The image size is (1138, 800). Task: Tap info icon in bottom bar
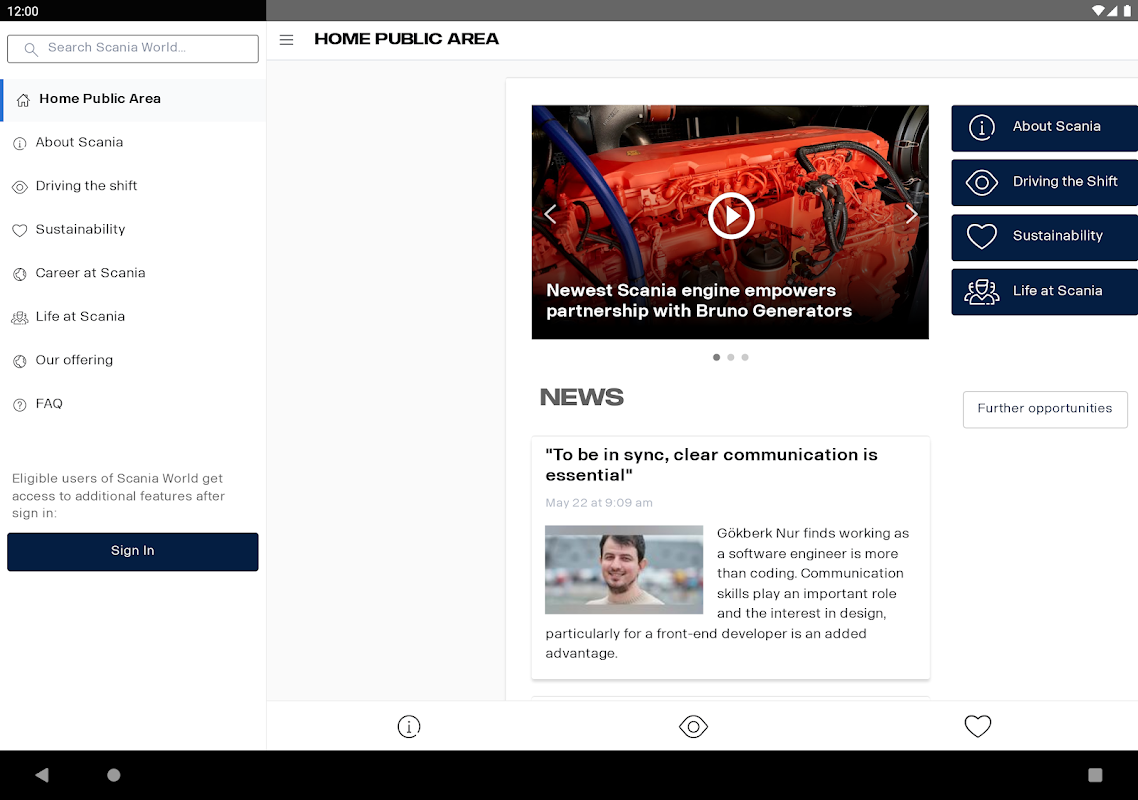[409, 726]
